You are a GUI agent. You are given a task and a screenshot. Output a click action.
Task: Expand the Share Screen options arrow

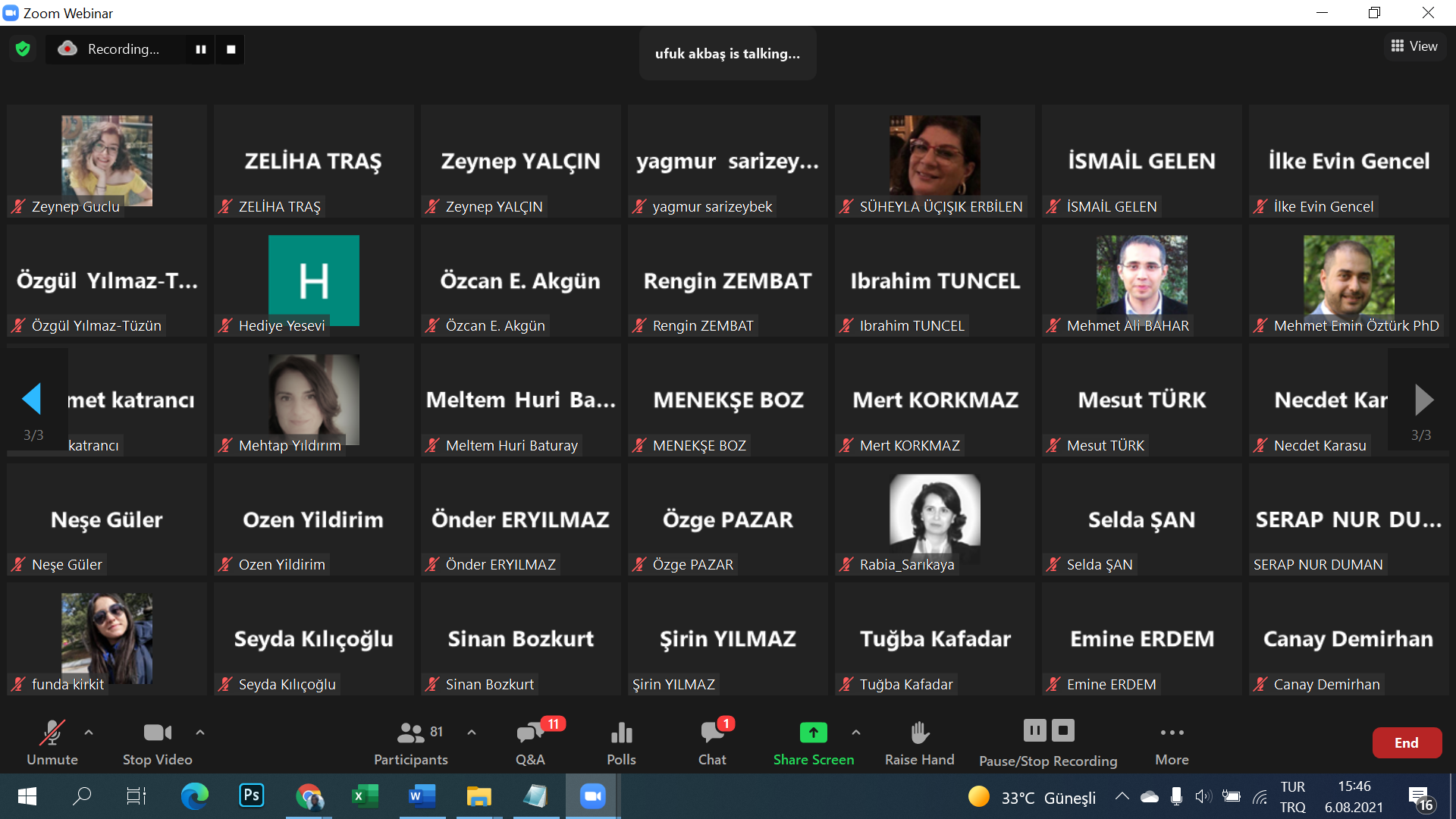pyautogui.click(x=856, y=733)
